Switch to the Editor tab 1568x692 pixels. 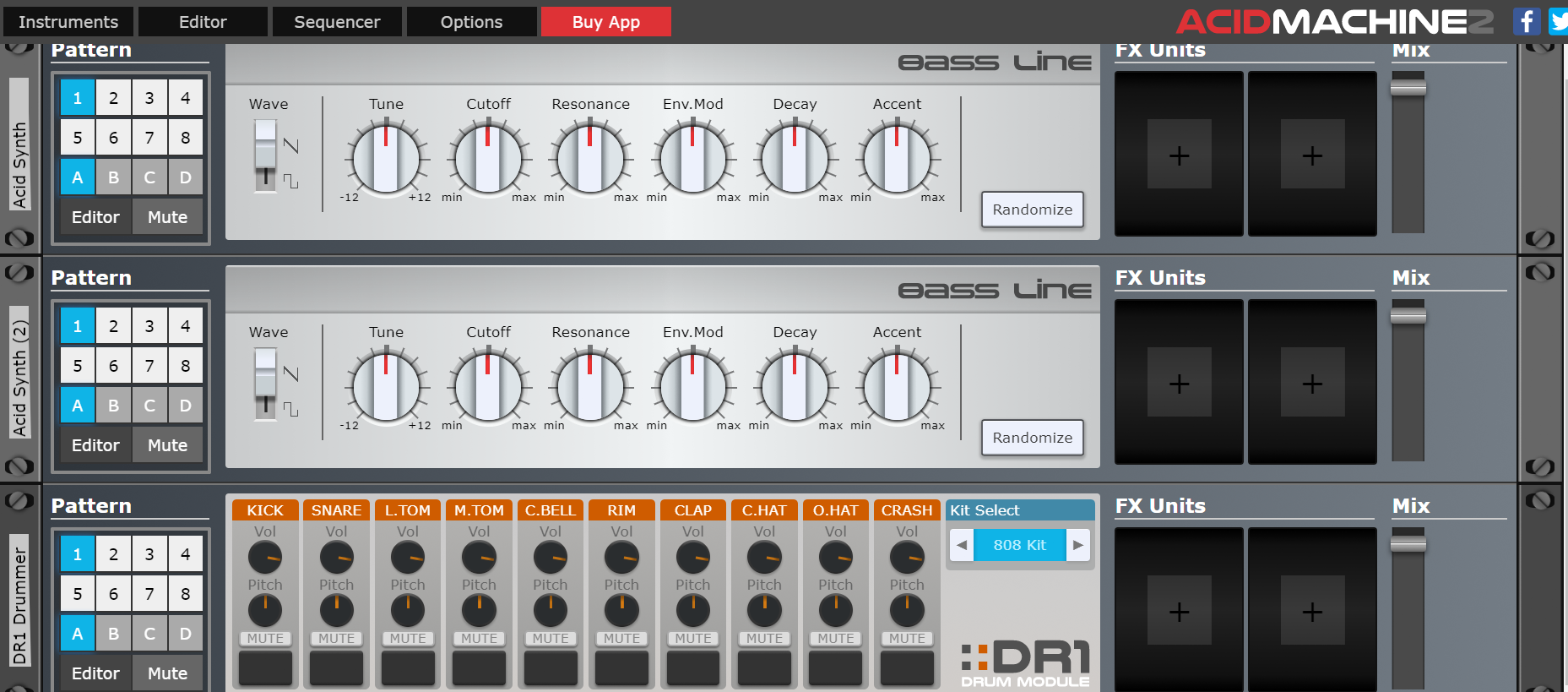[203, 22]
